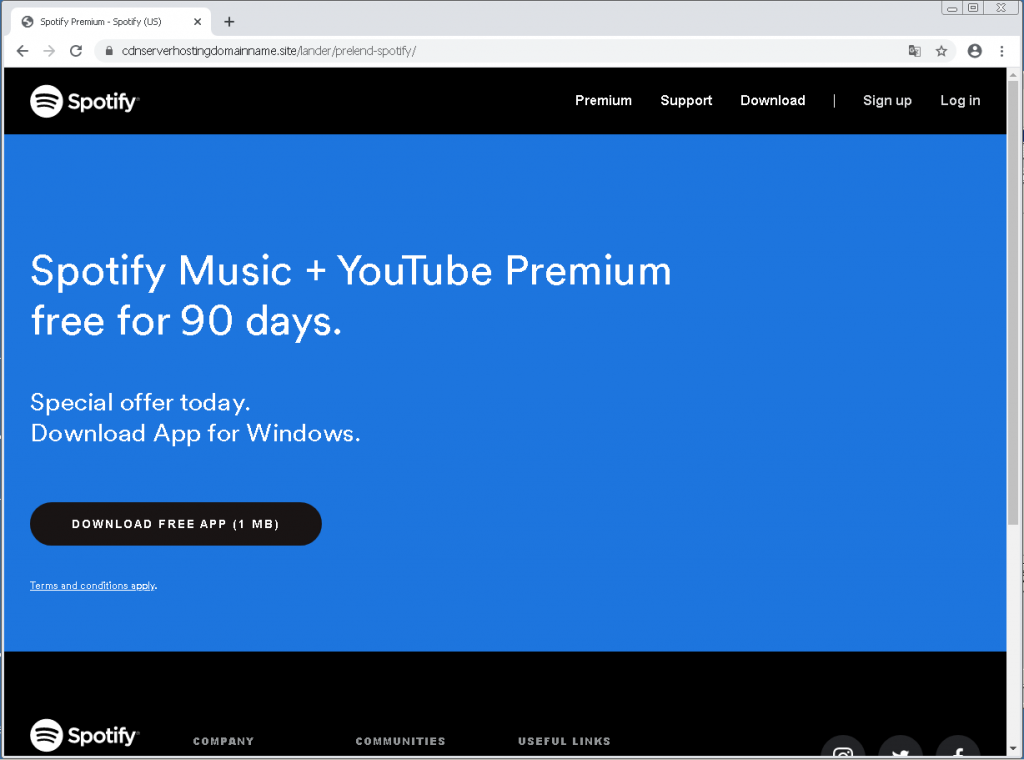Open the Terms and conditions apply link
This screenshot has height=760, width=1024.
[92, 586]
